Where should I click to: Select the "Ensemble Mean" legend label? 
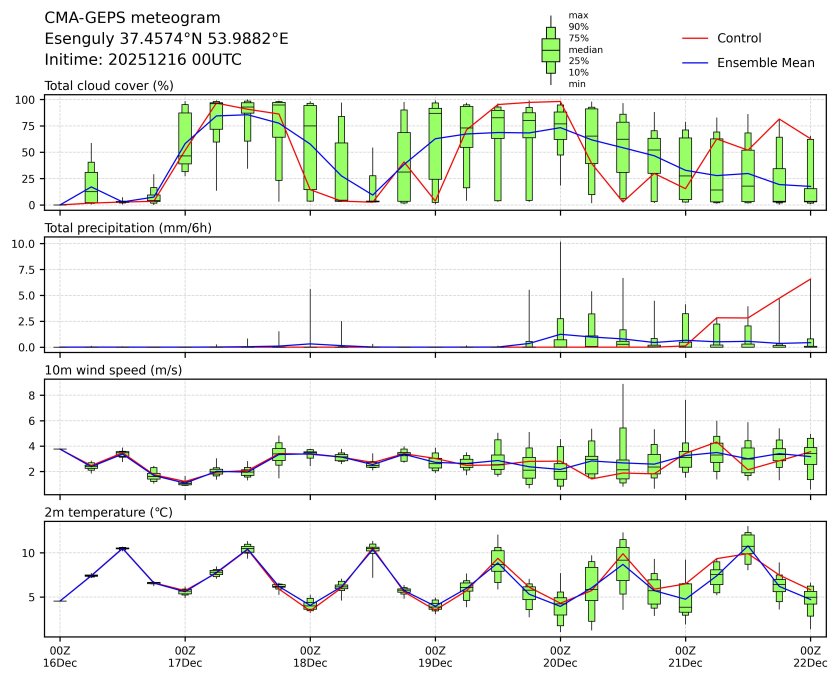click(x=765, y=63)
